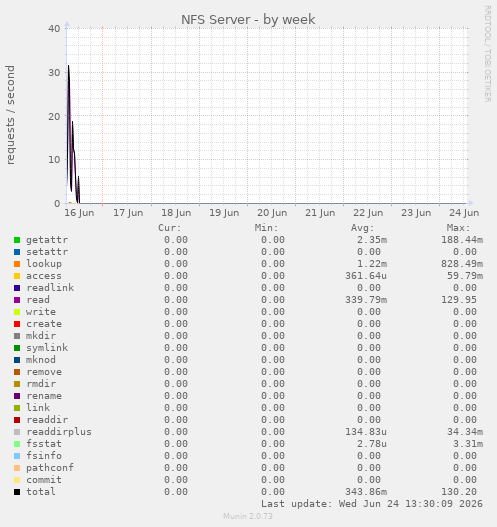The width and height of the screenshot is (497, 527).
Task: Select the 'setattr' legend label
Action: pyautogui.click(x=47, y=252)
